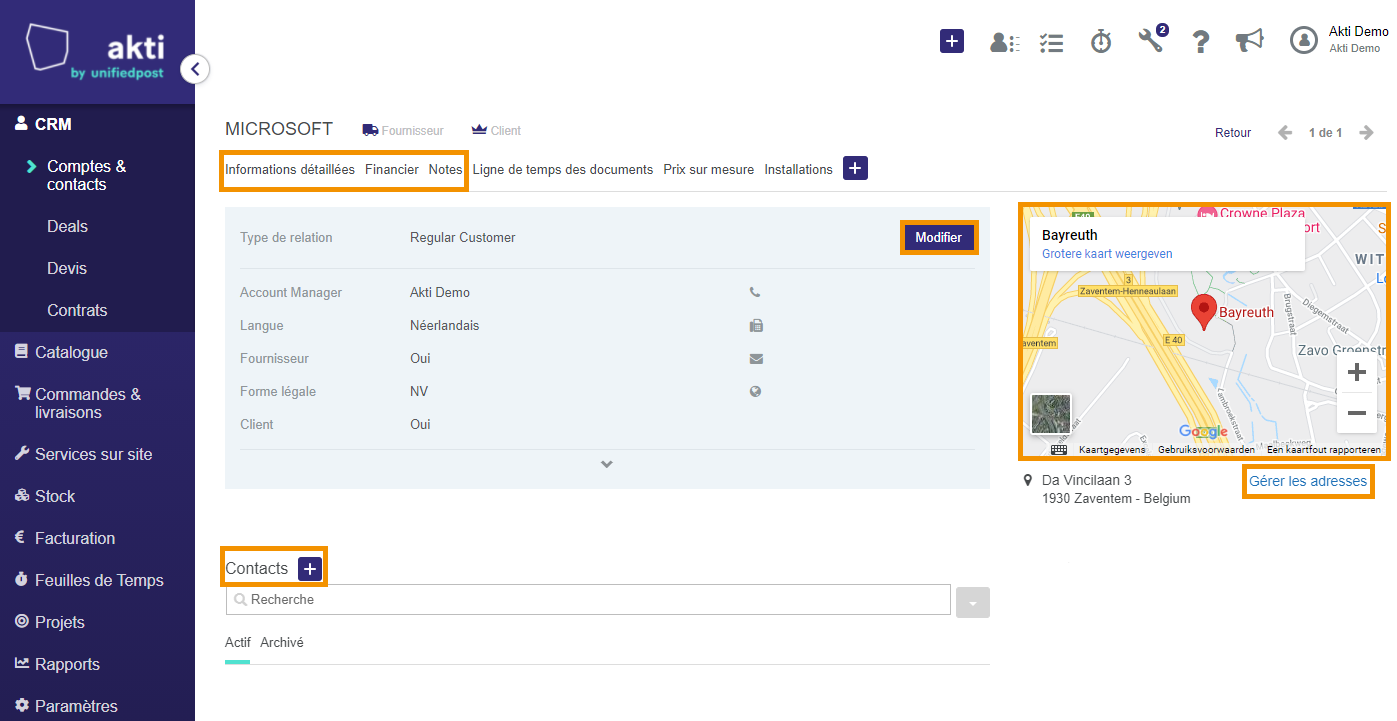Switch to Prix sur mesure tab
Viewport: 1397px width, 721px height.
point(709,169)
